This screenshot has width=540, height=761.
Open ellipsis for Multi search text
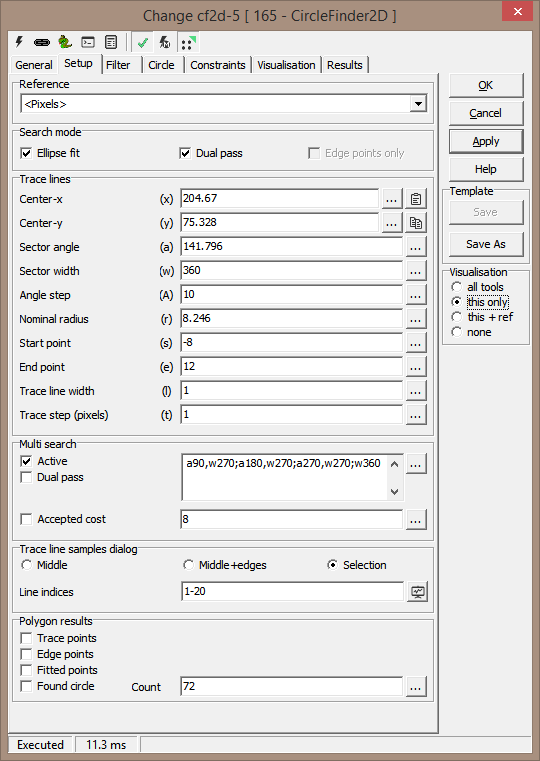(416, 464)
